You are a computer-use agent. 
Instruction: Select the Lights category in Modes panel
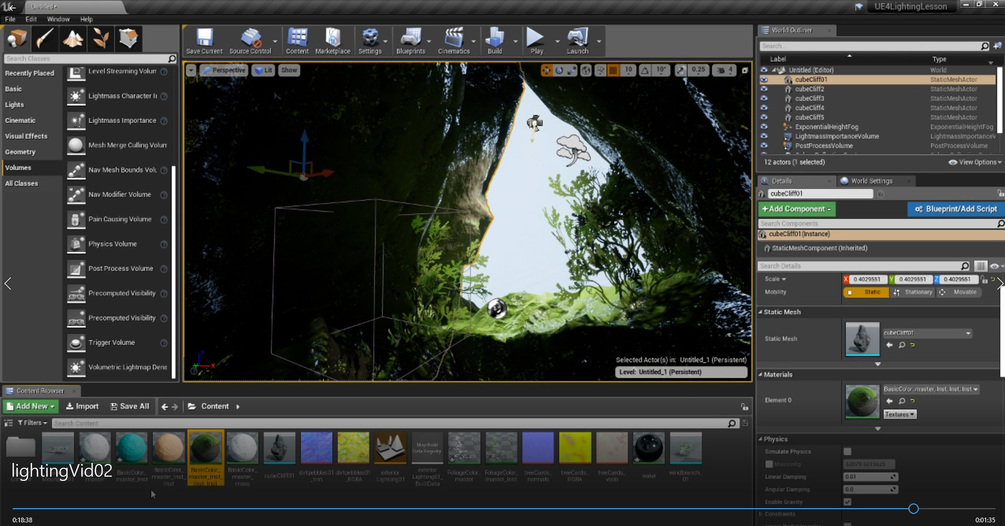point(14,104)
